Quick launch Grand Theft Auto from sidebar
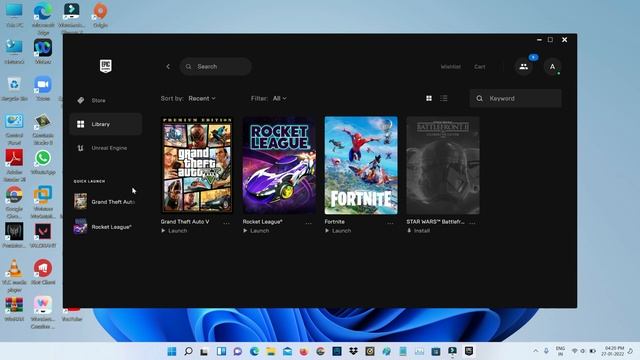Screen dimensions: 640x360 (x=105, y=202)
